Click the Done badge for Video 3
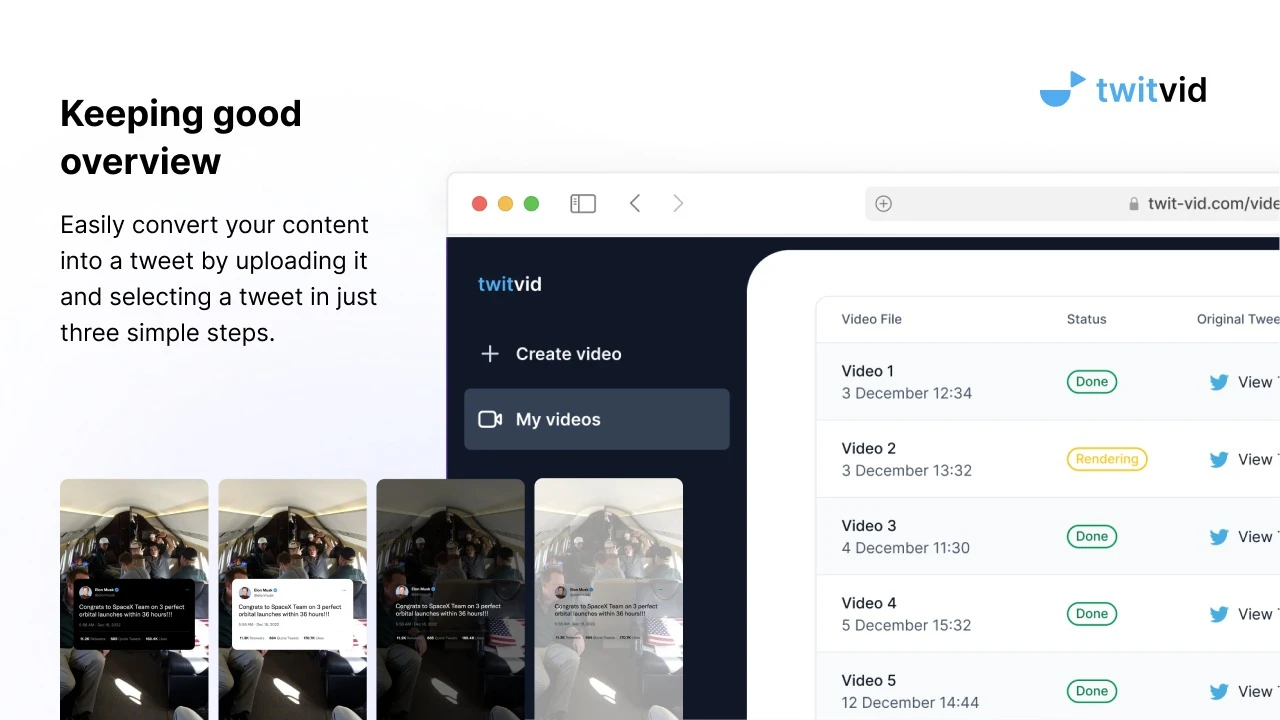Screen dimensions: 1280x720 coord(1092,537)
